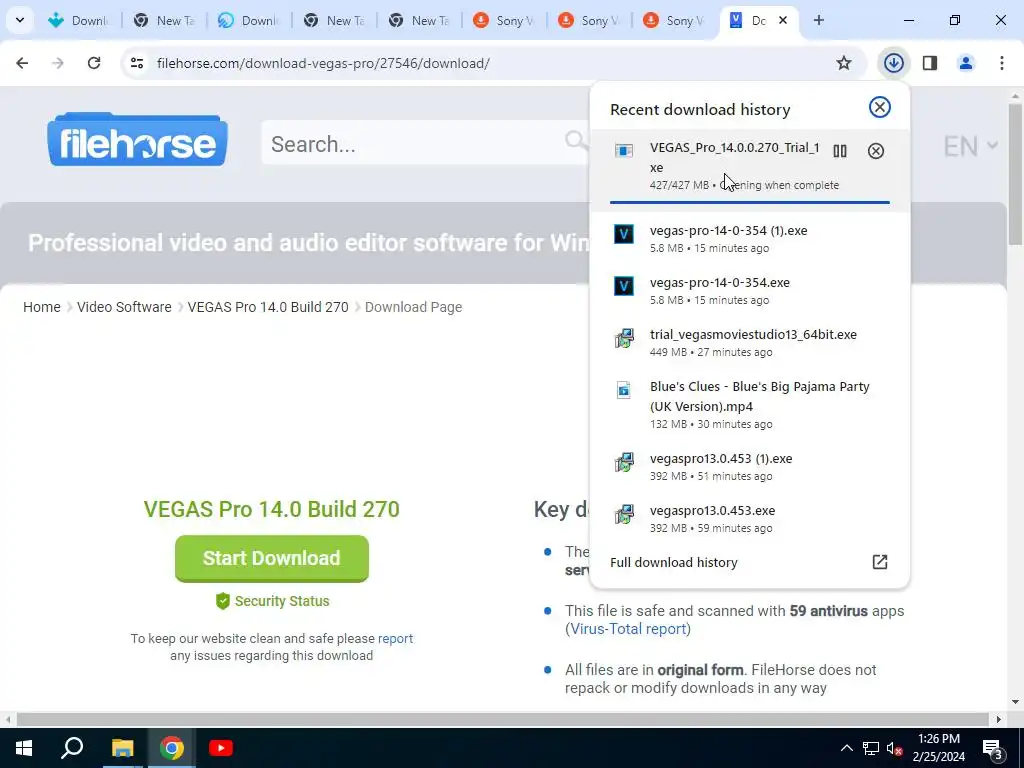Viewport: 1024px width, 768px height.
Task: Click file icon of VEGAS_Pro_14.0.0.270_Trial download
Action: pyautogui.click(x=624, y=151)
